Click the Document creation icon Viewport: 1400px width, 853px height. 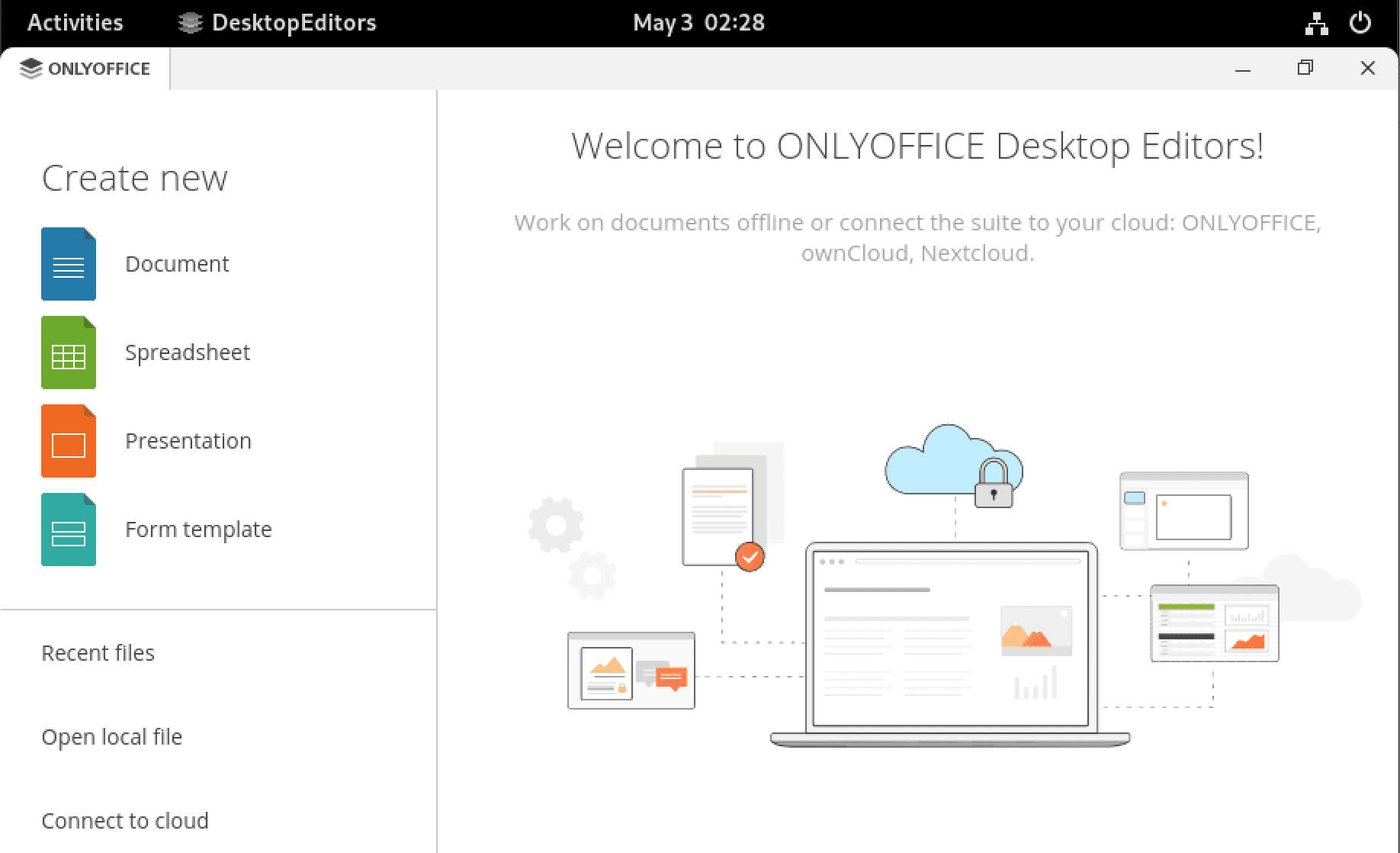(x=68, y=264)
